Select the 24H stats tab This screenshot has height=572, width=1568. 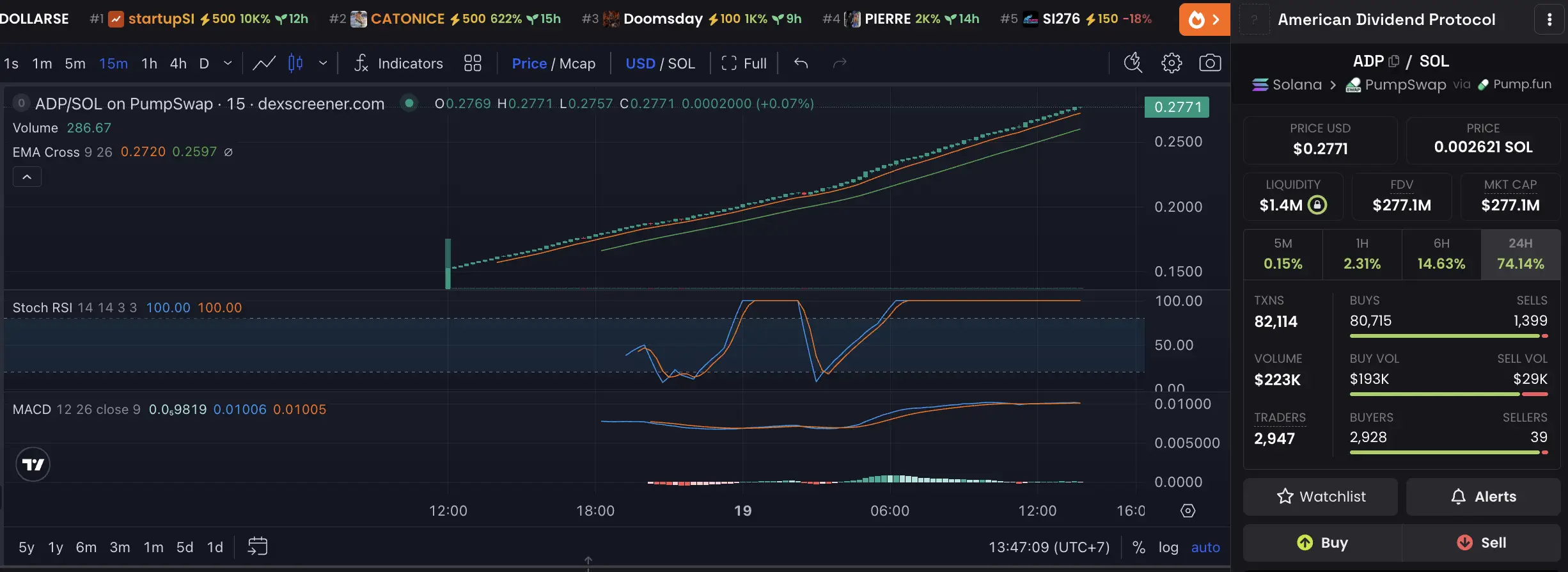1521,255
